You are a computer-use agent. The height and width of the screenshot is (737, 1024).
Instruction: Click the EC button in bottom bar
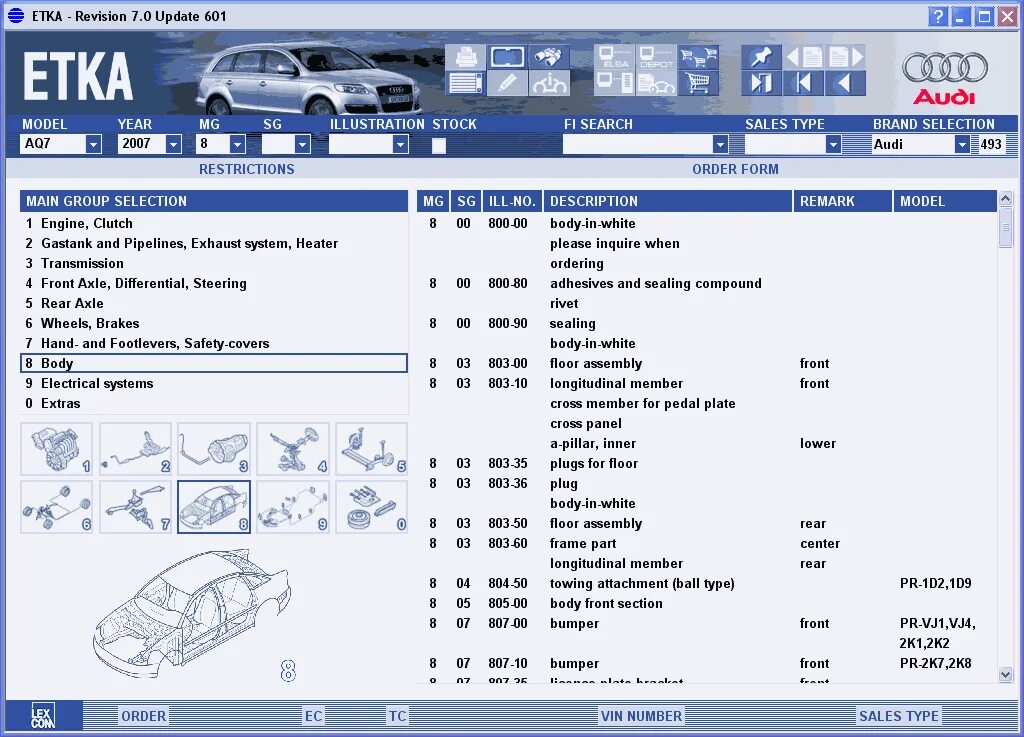(x=313, y=716)
